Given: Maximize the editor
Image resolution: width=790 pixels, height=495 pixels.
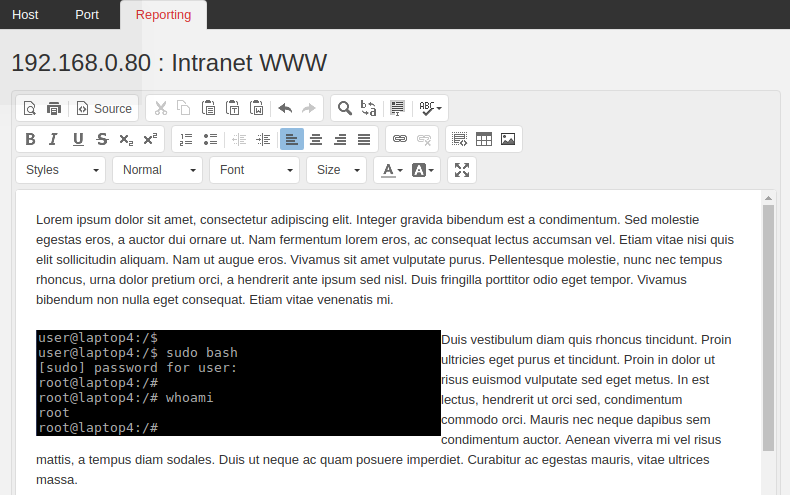Looking at the screenshot, I should tap(462, 170).
